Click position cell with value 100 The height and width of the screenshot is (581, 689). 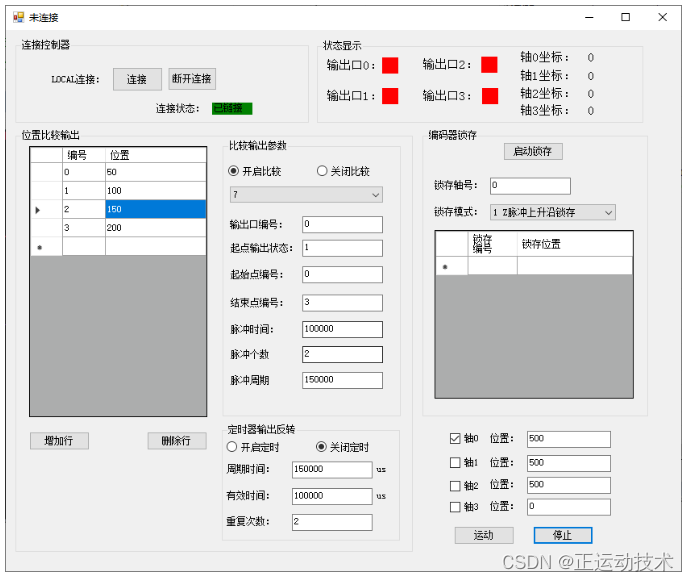156,190
